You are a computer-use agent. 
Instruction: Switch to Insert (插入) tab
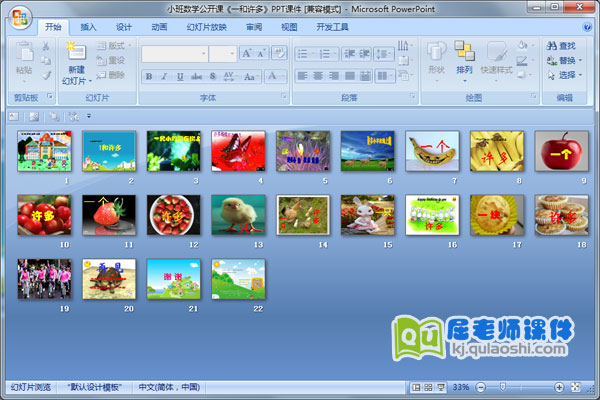[88, 27]
